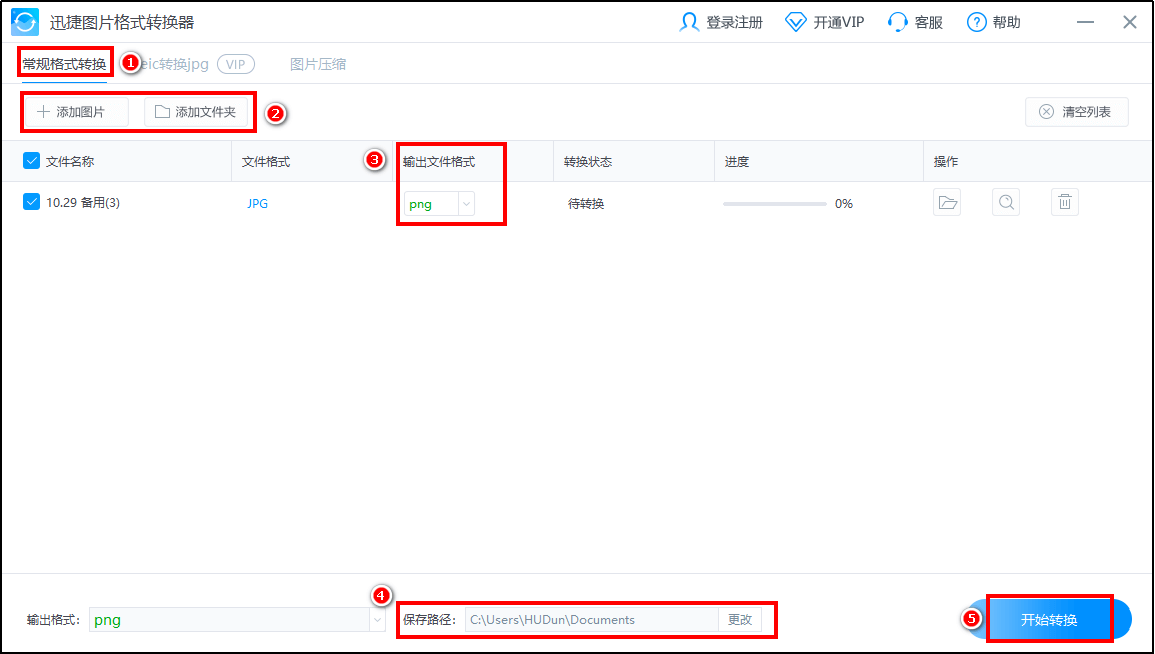1155x654 pixels.
Task: Click the 添加文件夹 button
Action: coord(196,112)
